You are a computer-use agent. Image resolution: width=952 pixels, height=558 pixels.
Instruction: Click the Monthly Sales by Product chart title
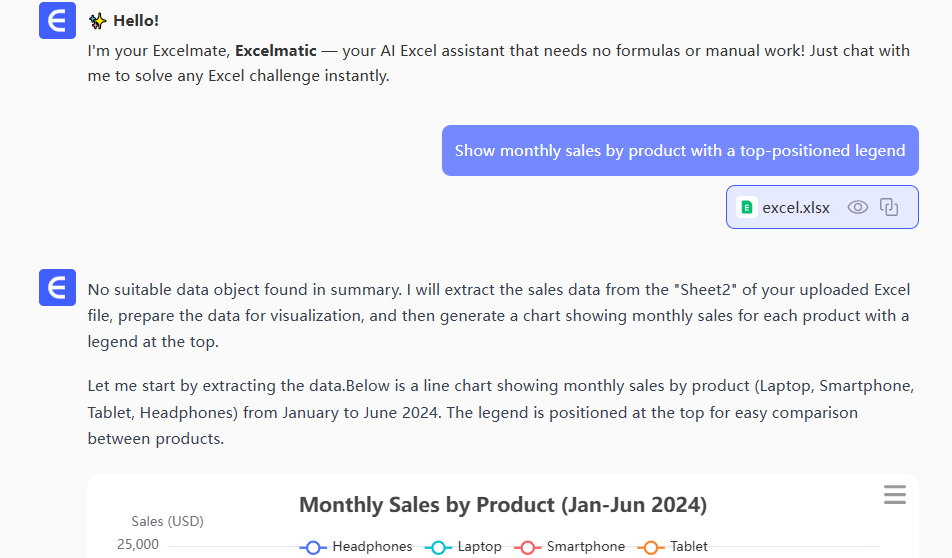[503, 505]
